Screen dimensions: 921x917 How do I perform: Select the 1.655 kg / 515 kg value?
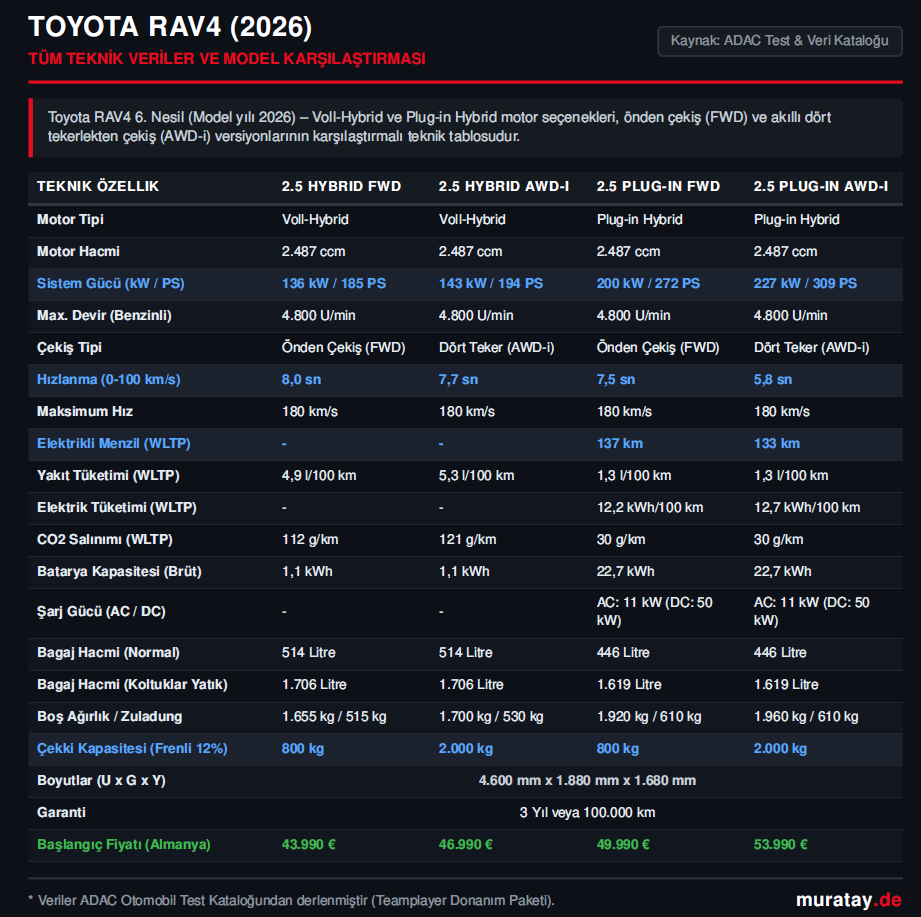coord(334,717)
